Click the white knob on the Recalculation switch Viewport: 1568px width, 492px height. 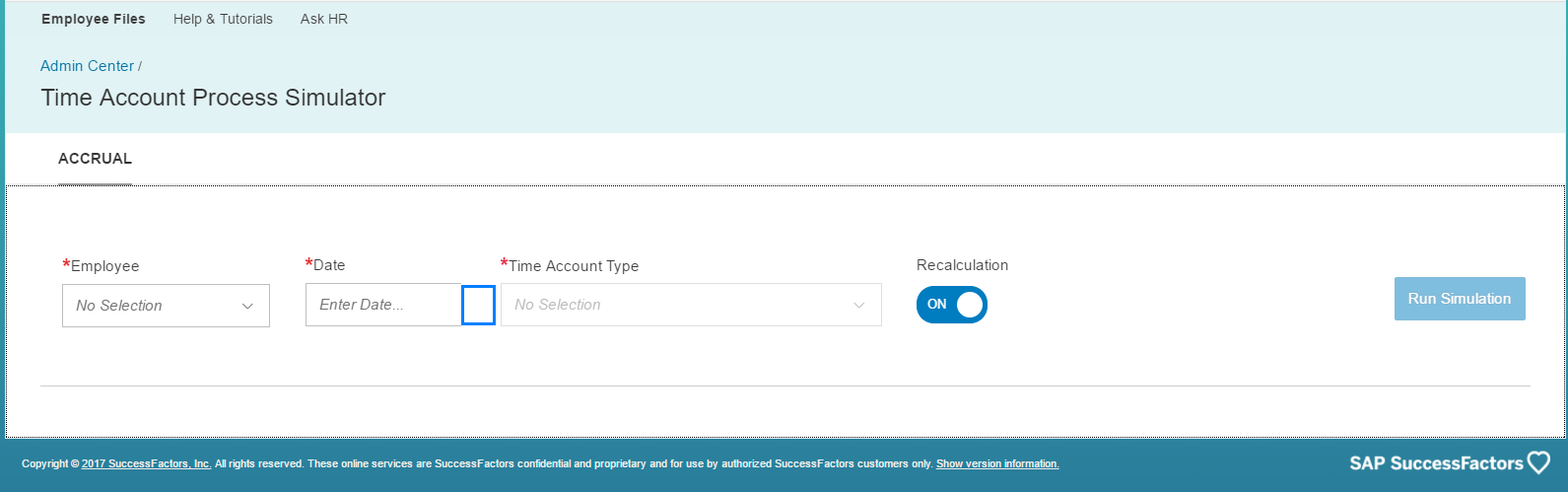coord(970,305)
